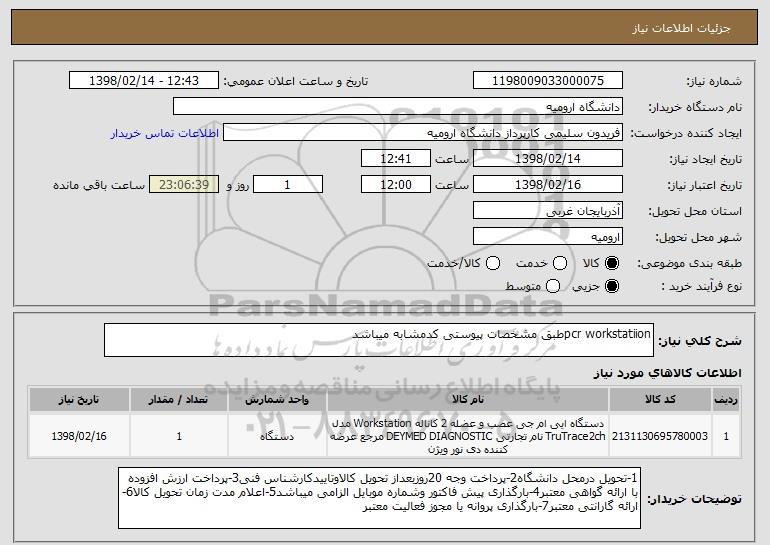Select the جزیی purchase type radio

[612, 286]
